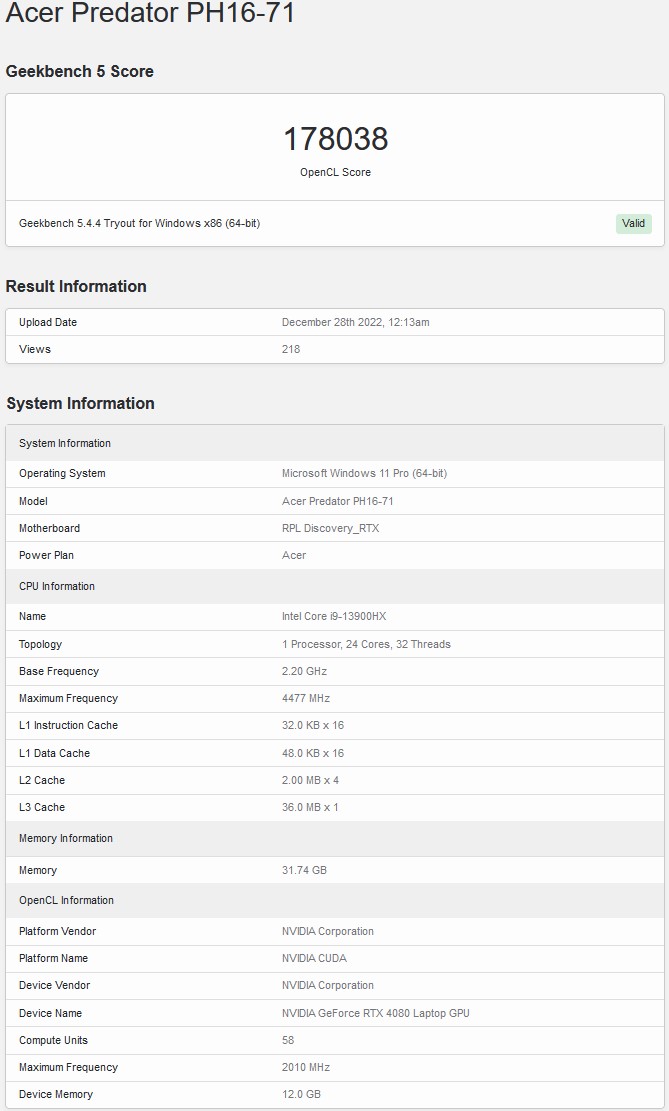This screenshot has height=1111, width=669.
Task: Click Intel Core i9-13900HX CPU name
Action: tap(334, 616)
